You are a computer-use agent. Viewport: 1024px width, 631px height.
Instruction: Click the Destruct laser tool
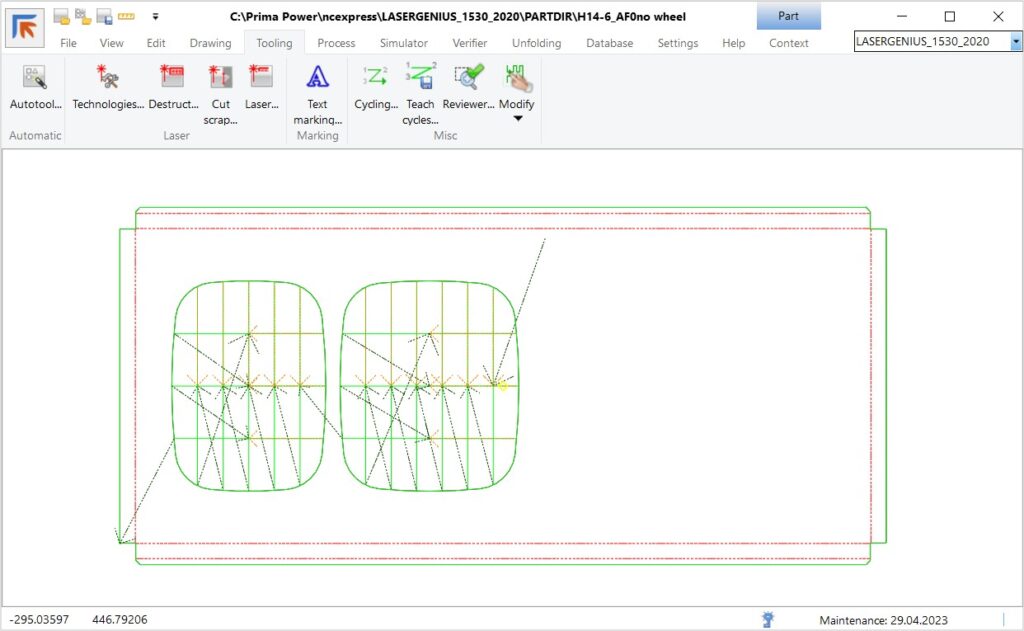tap(172, 88)
